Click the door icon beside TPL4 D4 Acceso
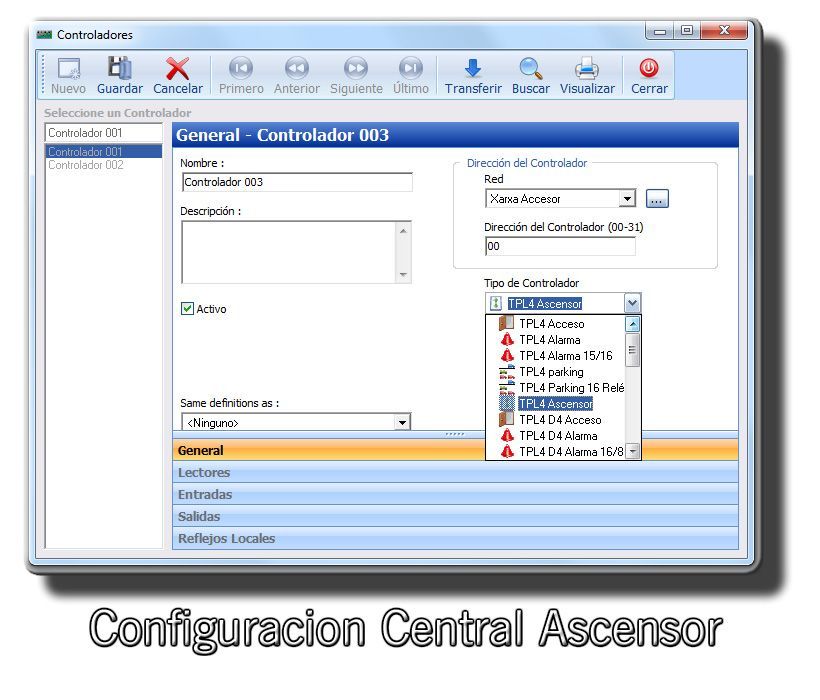Screen dimensions: 820x700 (506, 420)
